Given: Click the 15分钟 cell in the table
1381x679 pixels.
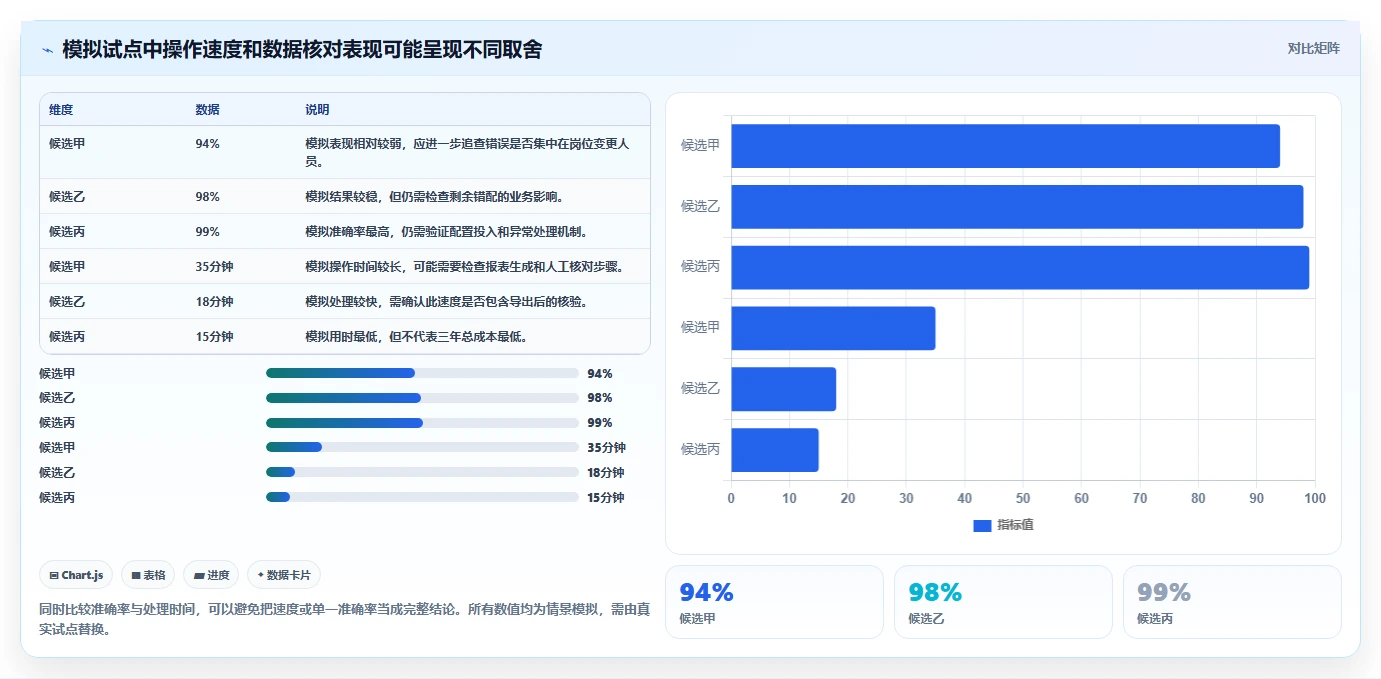Looking at the screenshot, I should click(214, 337).
